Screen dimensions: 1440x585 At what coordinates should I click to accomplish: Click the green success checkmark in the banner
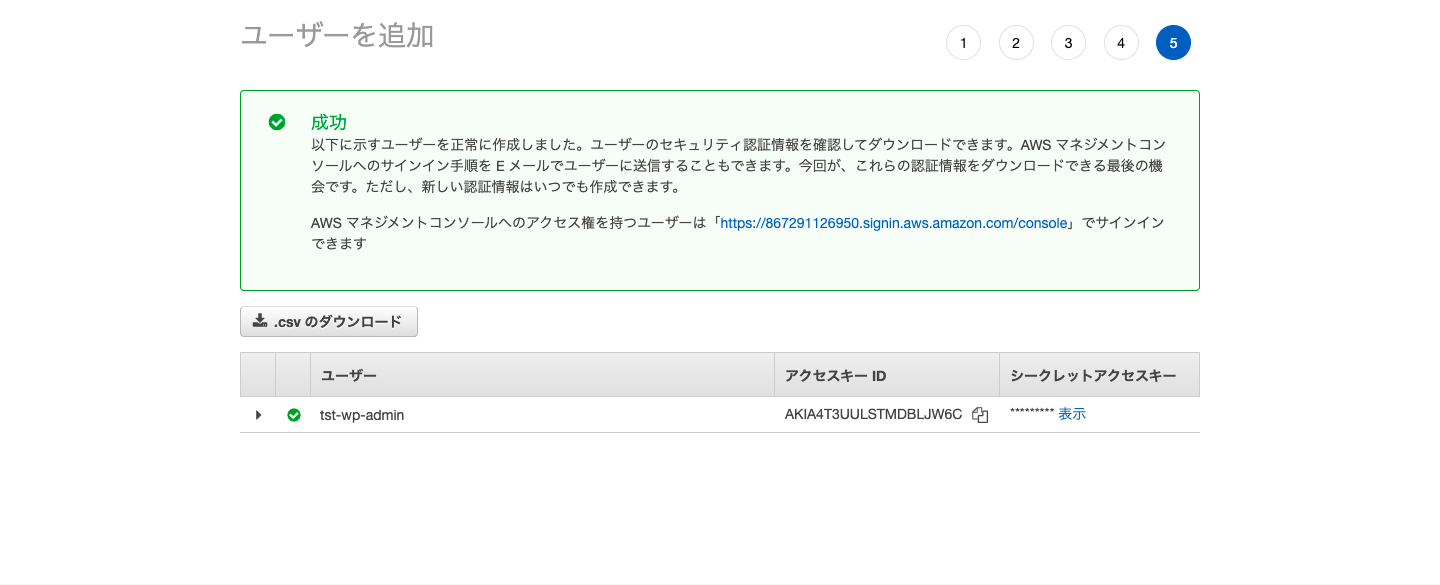[x=277, y=122]
